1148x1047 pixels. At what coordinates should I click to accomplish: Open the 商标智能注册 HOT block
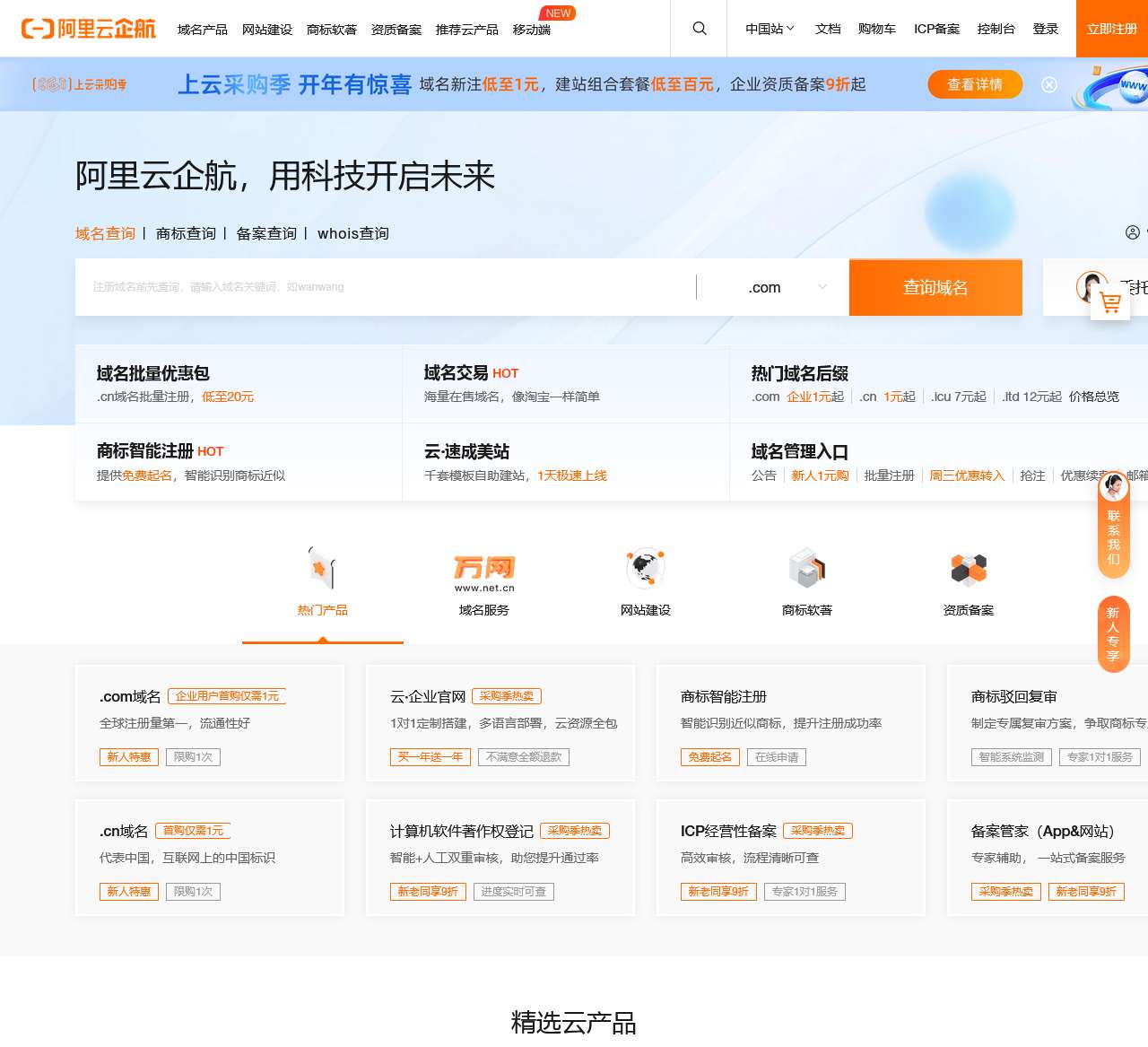(x=239, y=462)
